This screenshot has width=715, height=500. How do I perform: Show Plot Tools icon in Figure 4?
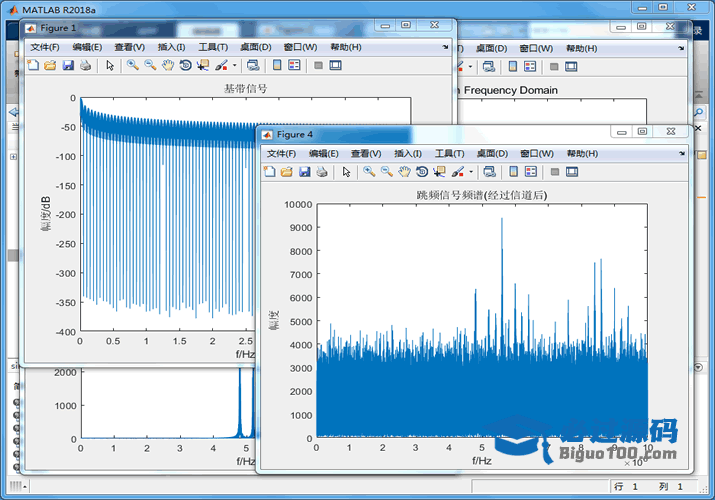(572, 172)
